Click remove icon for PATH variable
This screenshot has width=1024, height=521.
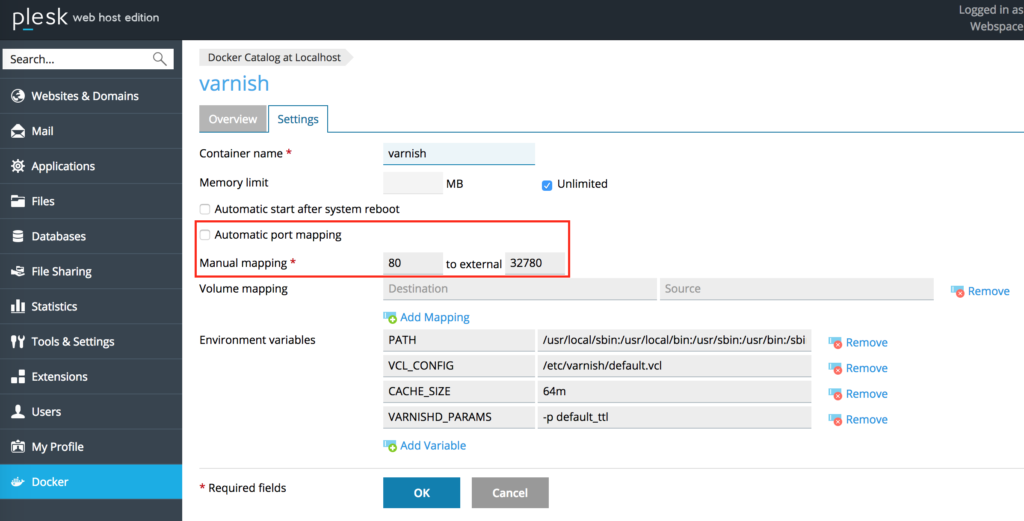coord(835,343)
